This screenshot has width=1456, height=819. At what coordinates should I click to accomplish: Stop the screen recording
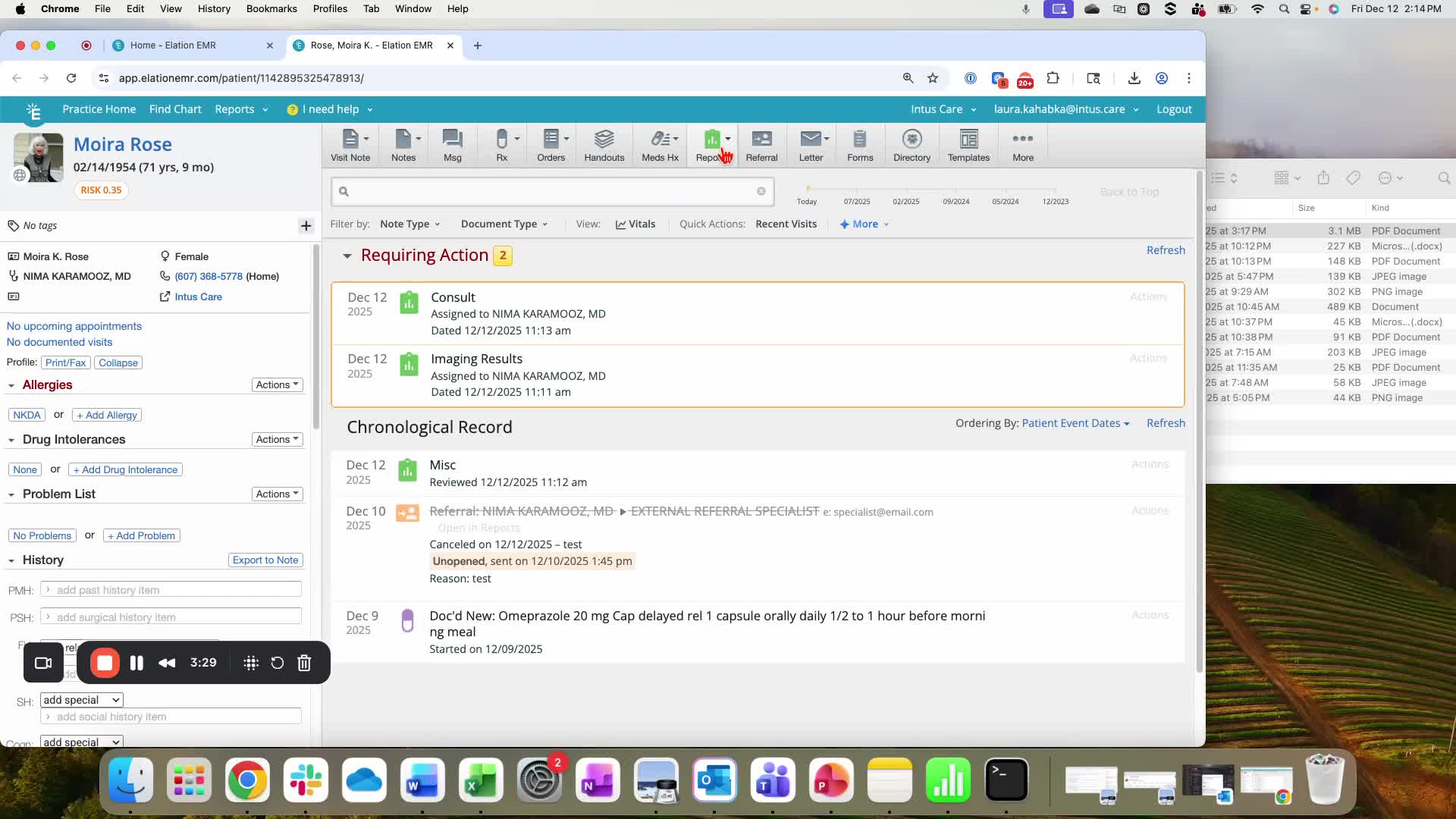click(x=105, y=663)
